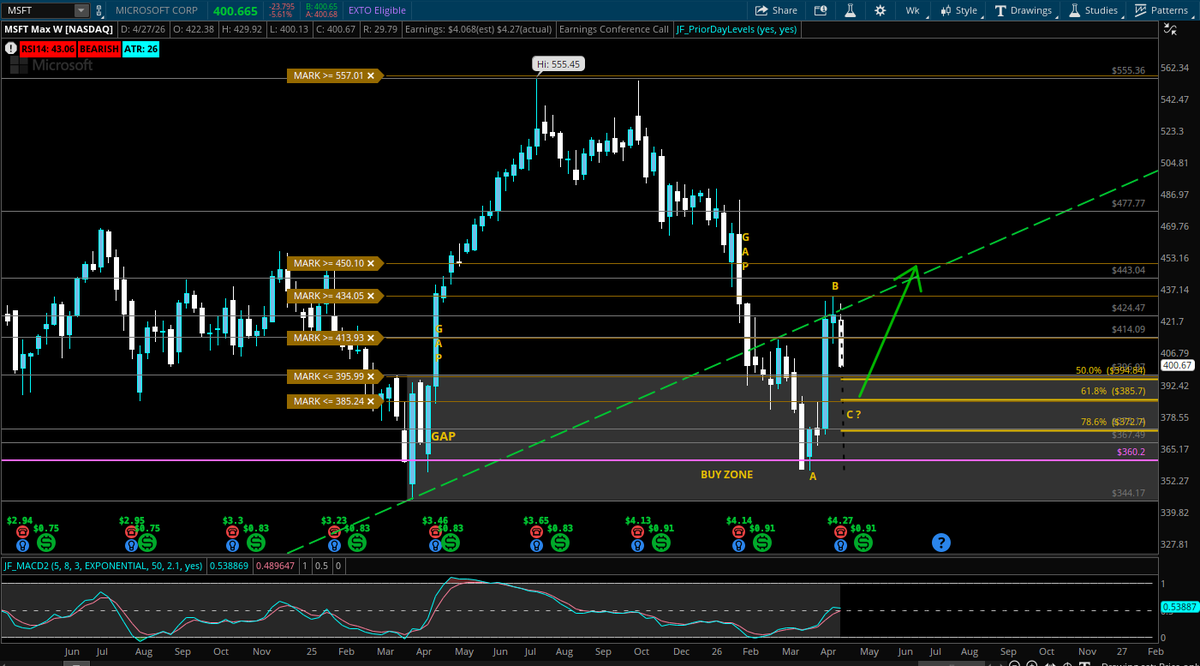Screen dimensions: 1200x666
Task: Click the flask icon in top toolbar
Action: coord(850,10)
